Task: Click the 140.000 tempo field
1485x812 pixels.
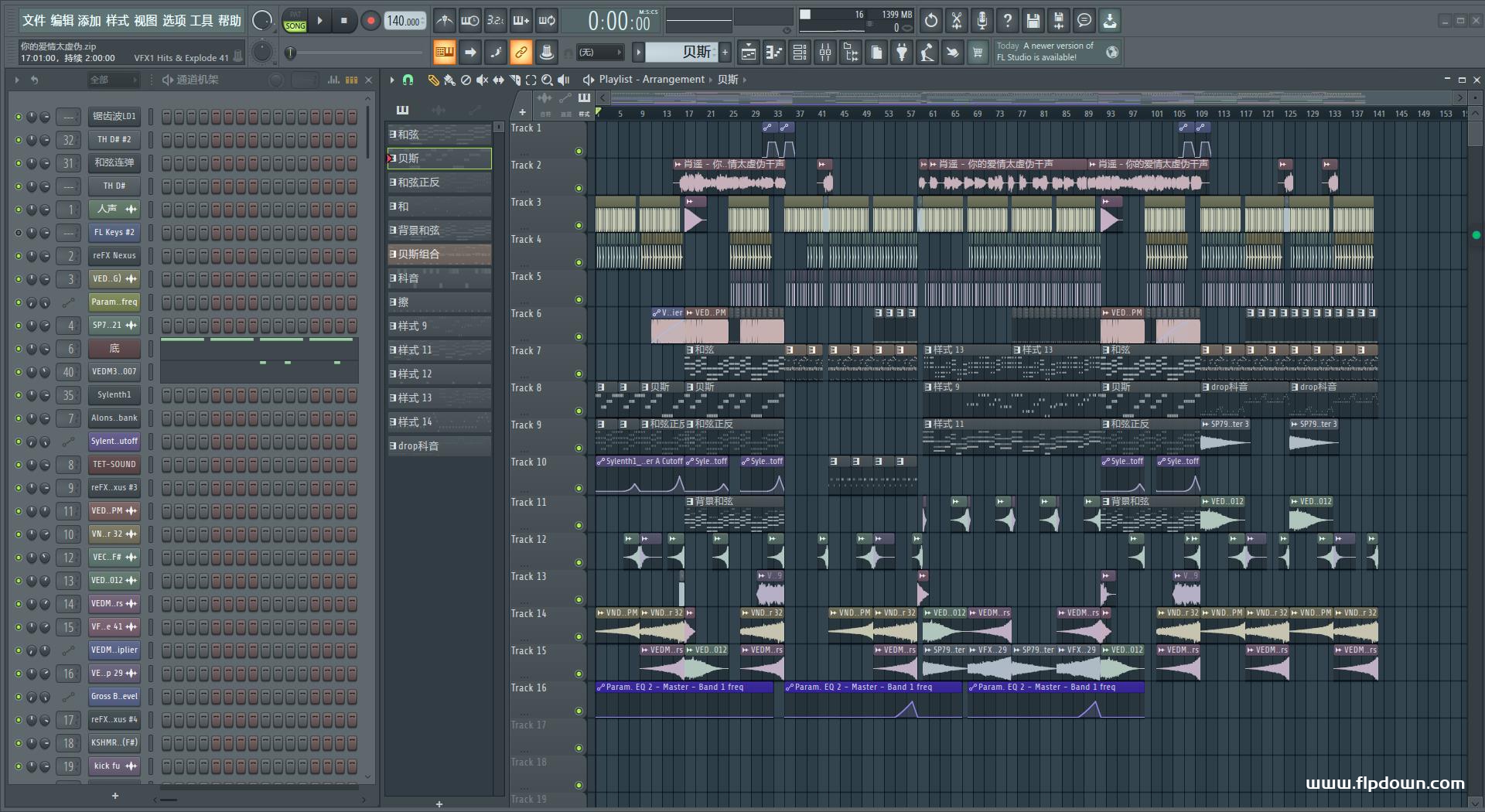Action: coord(406,21)
